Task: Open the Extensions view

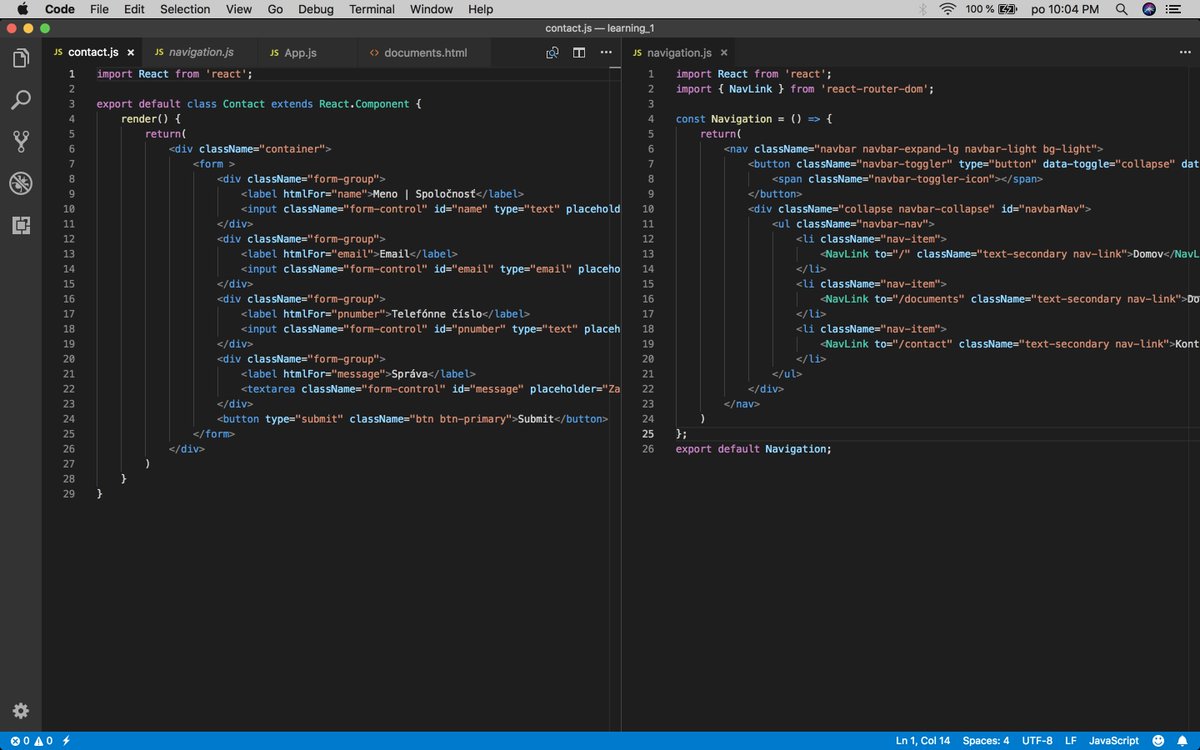Action: pyautogui.click(x=20, y=224)
